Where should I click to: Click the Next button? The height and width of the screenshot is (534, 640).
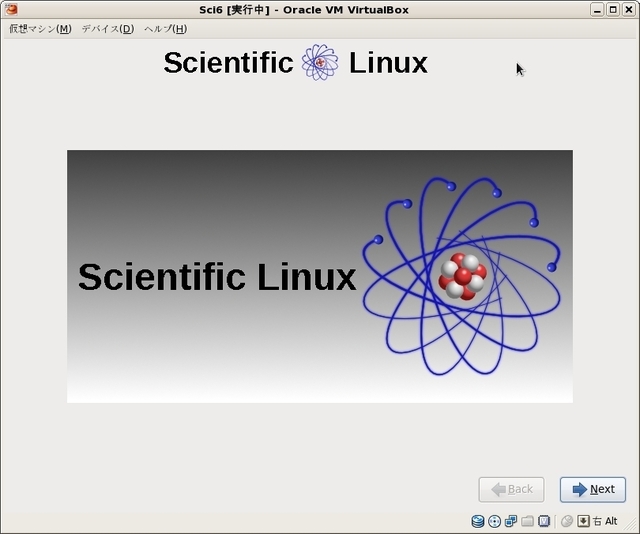[x=593, y=489]
